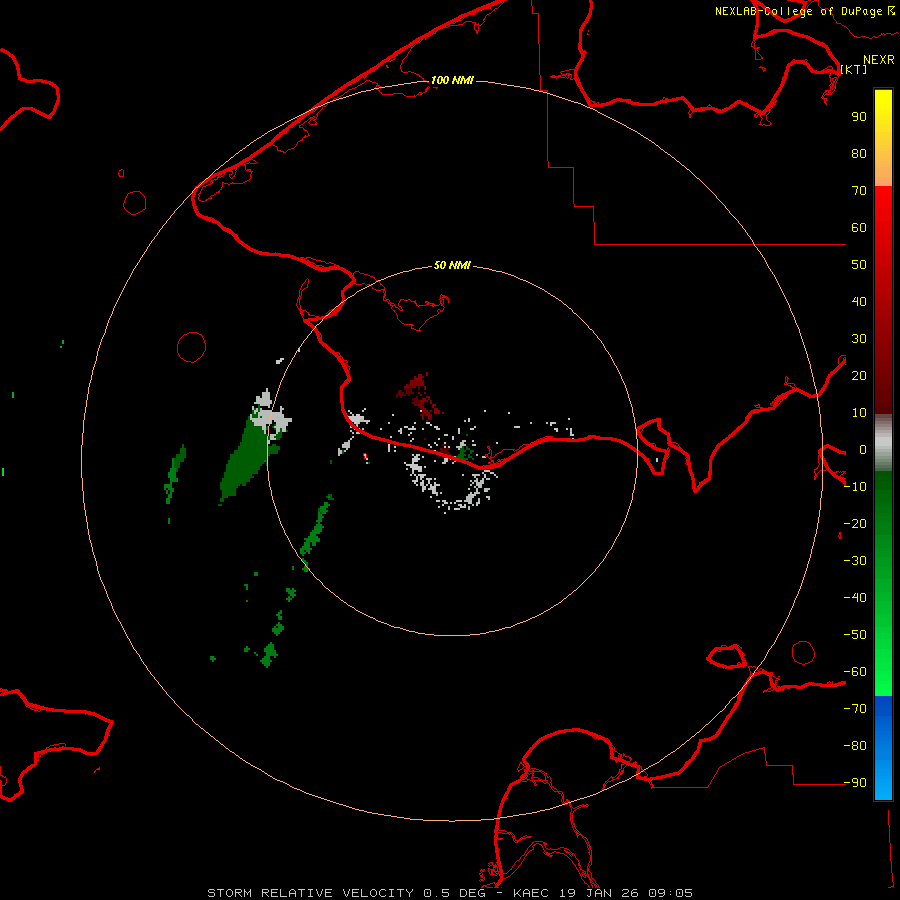Click the -70 scale value
This screenshot has width=900, height=900.
point(855,709)
